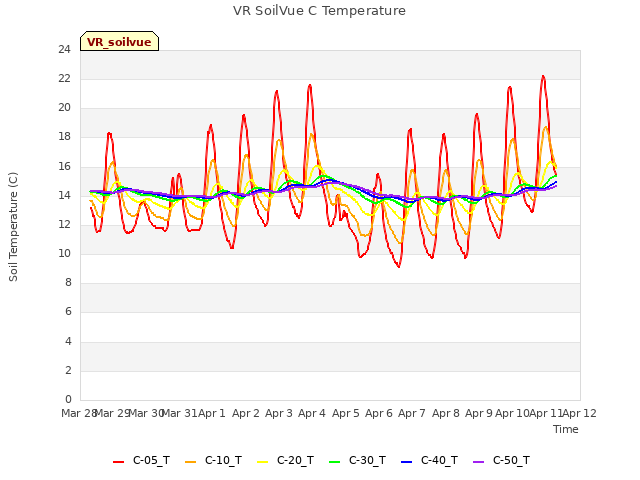Click the red peak on Apr 11
Screen dimensions: 640x480
click(x=543, y=76)
